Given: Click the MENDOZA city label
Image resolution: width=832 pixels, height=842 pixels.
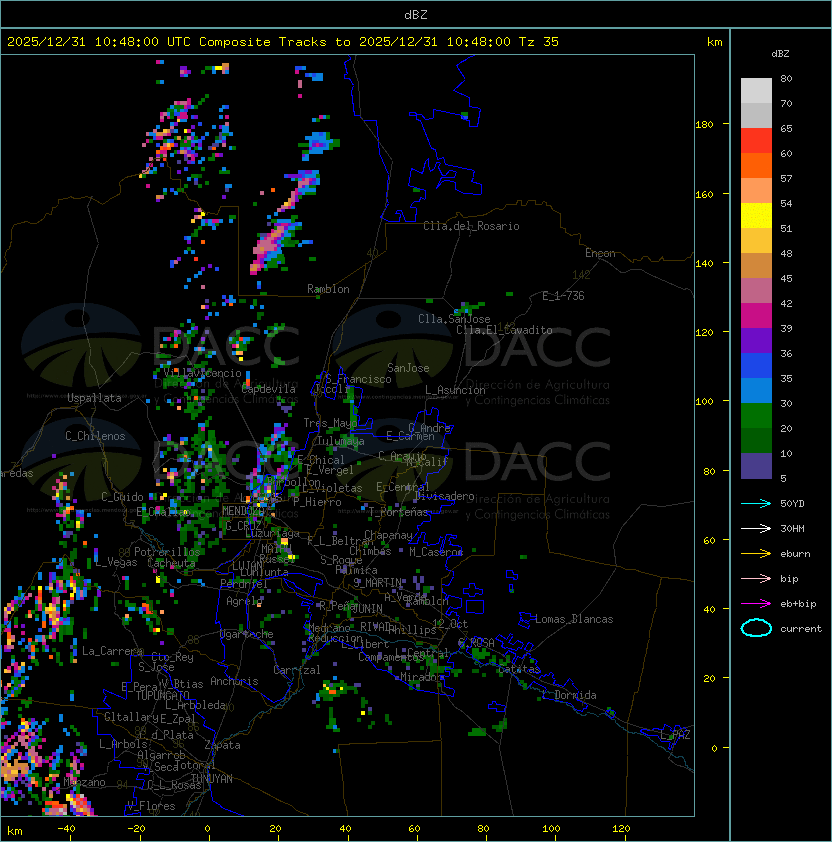Looking at the screenshot, I should point(243,510).
